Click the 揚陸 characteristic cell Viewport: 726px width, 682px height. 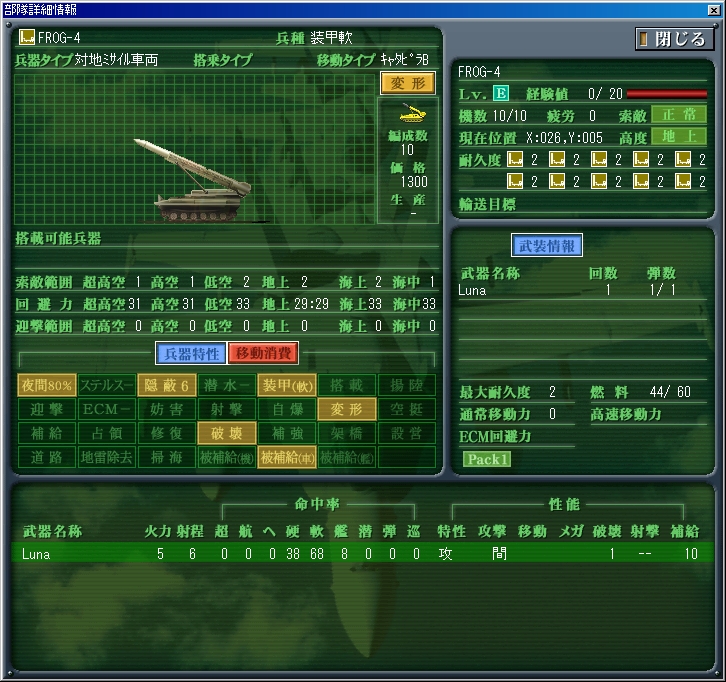click(x=407, y=385)
